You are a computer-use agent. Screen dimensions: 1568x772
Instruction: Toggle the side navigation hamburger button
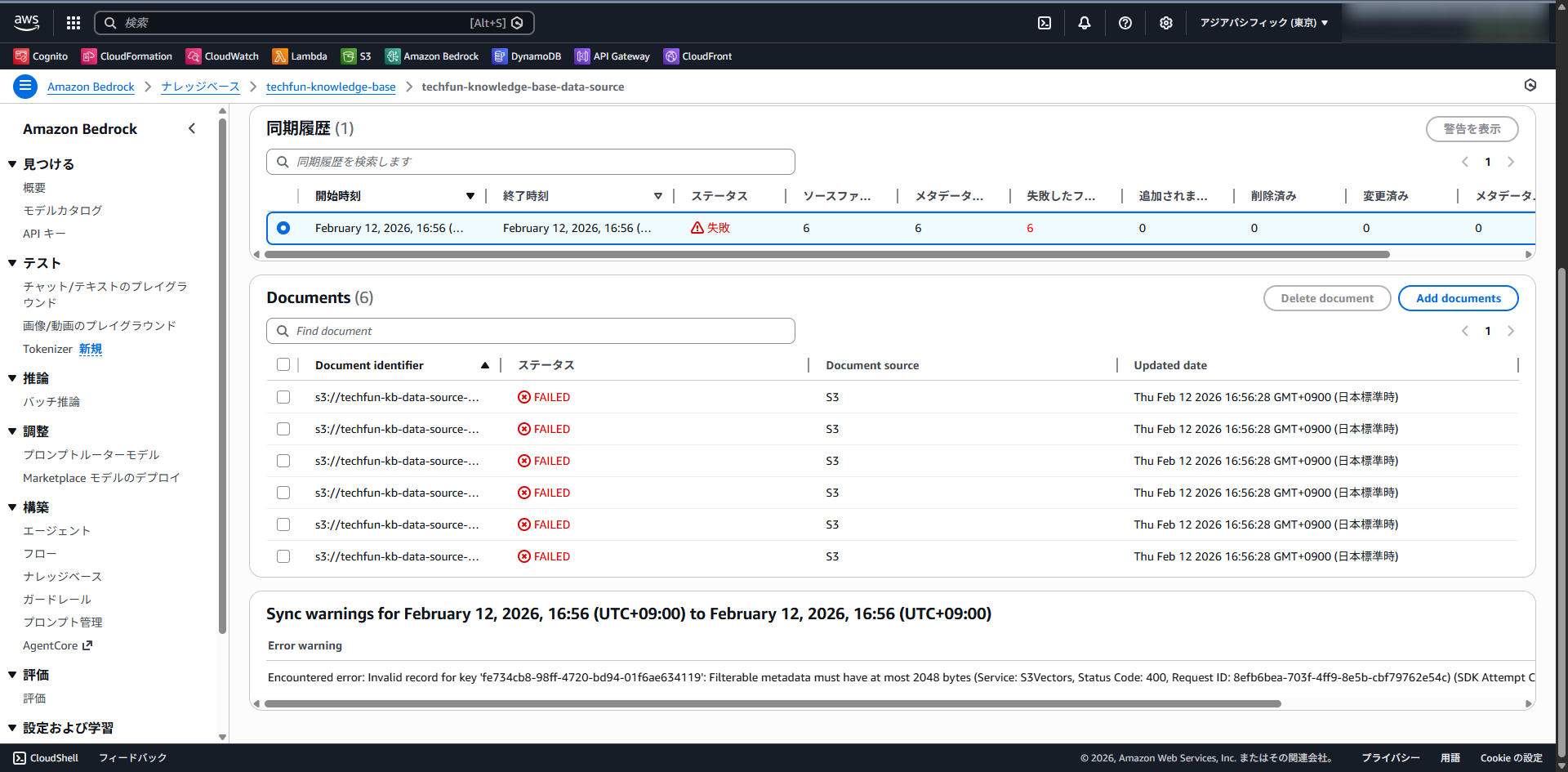tap(25, 86)
